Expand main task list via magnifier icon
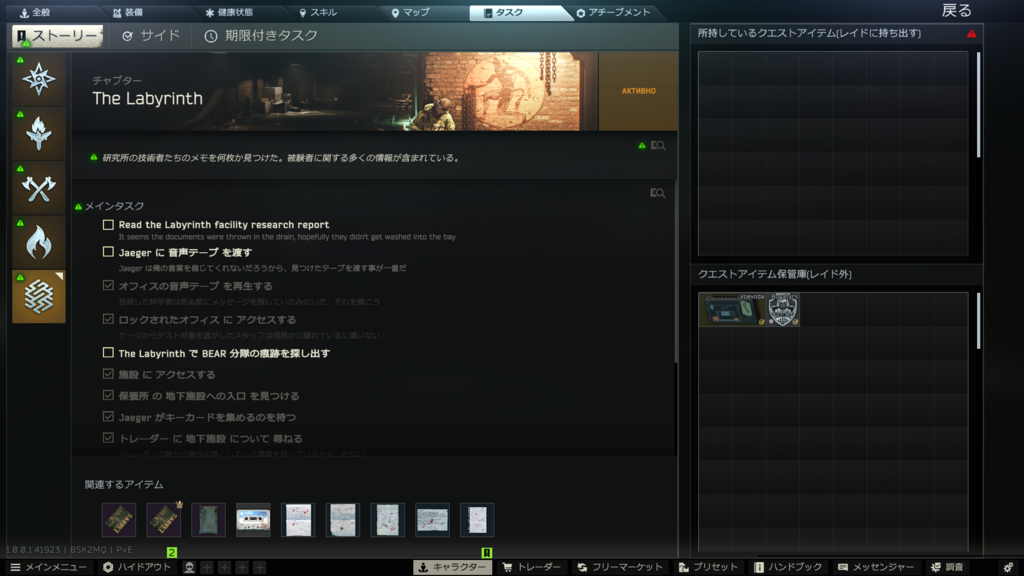This screenshot has width=1024, height=576. point(657,193)
